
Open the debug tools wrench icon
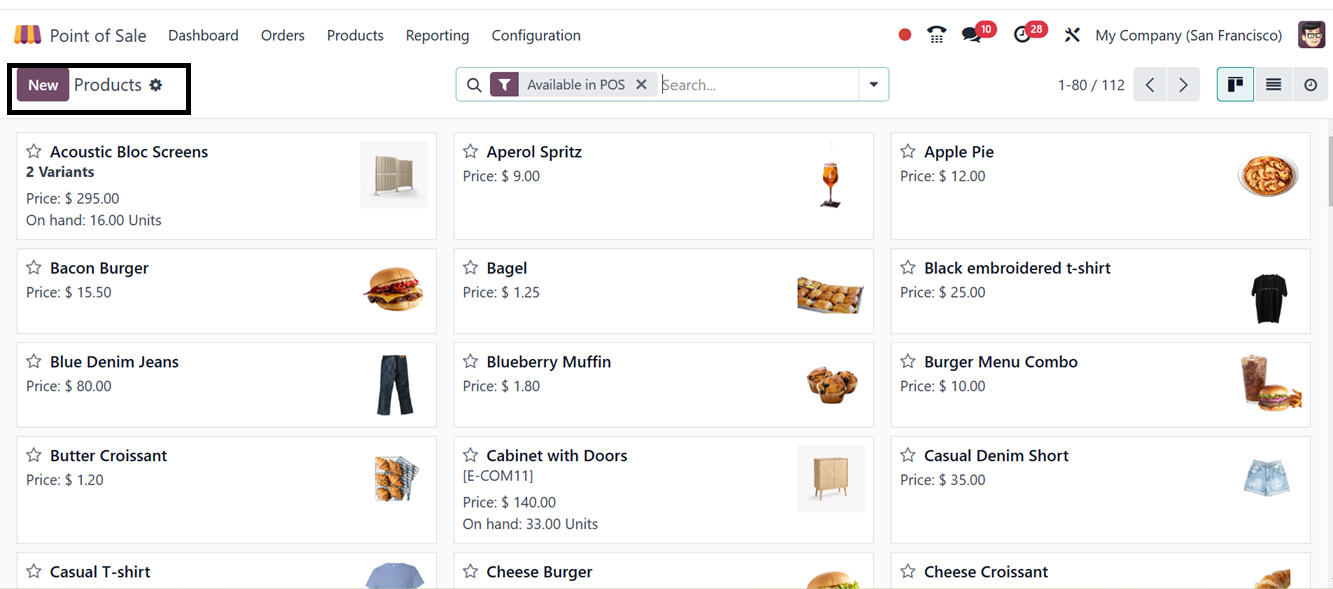[x=1072, y=35]
